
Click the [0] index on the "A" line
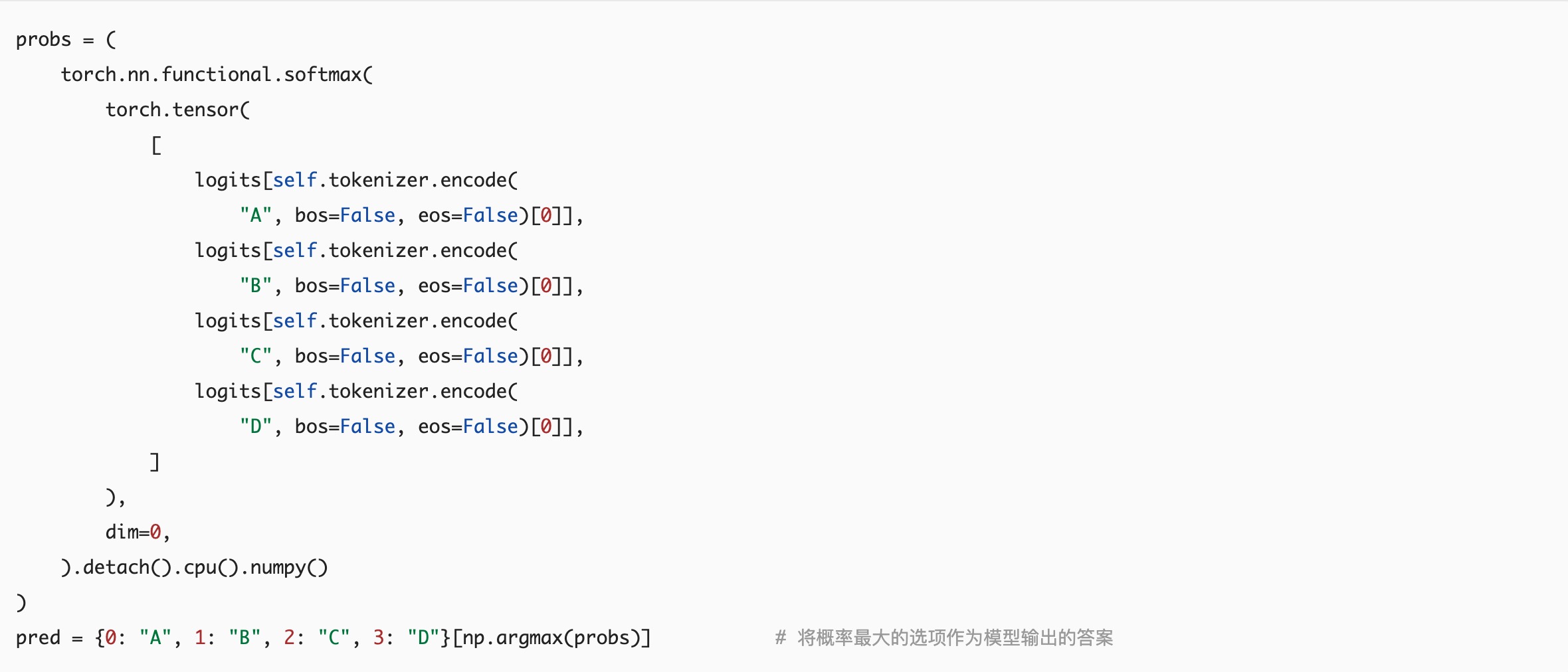pos(546,215)
